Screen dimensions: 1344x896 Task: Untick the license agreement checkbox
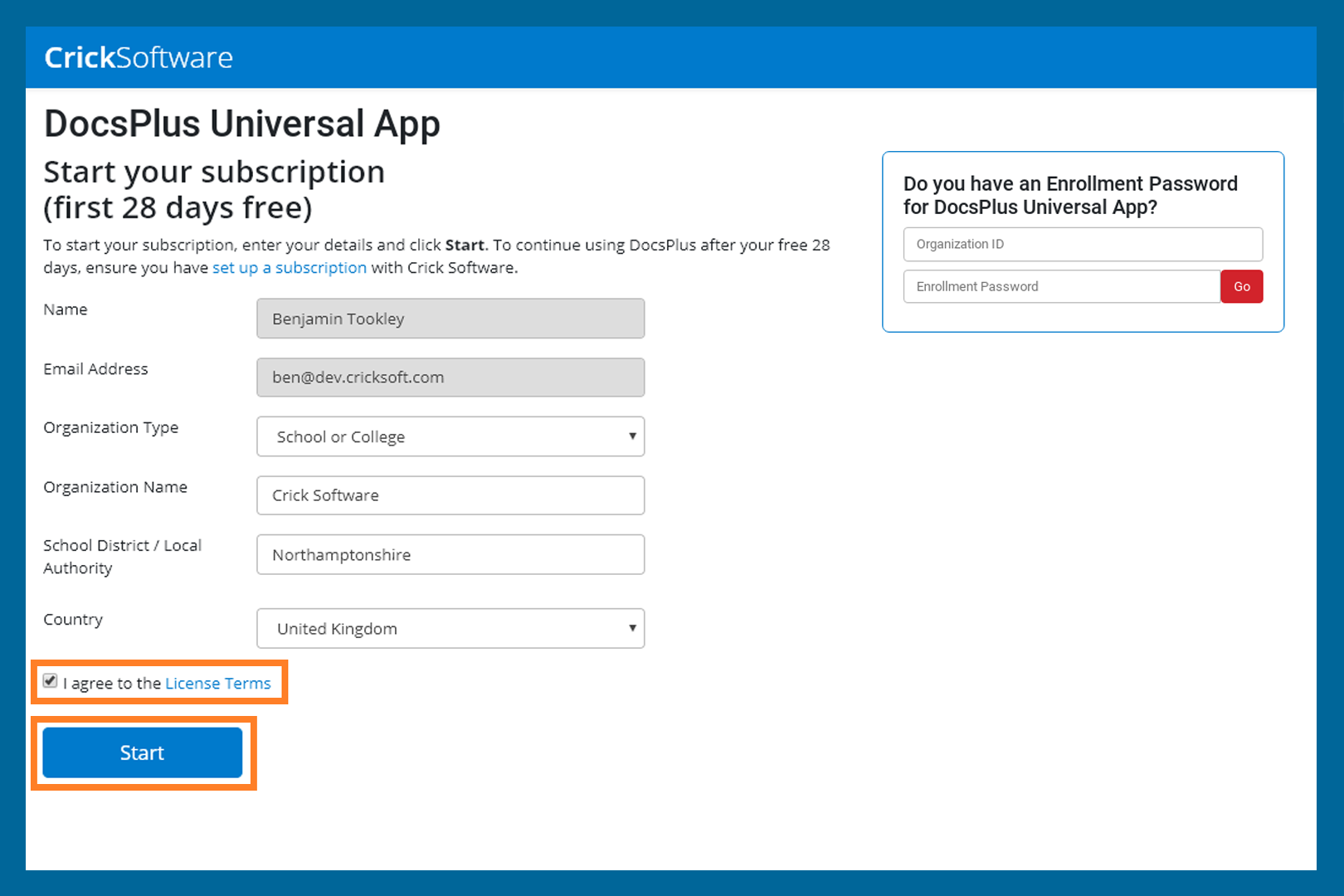[51, 681]
